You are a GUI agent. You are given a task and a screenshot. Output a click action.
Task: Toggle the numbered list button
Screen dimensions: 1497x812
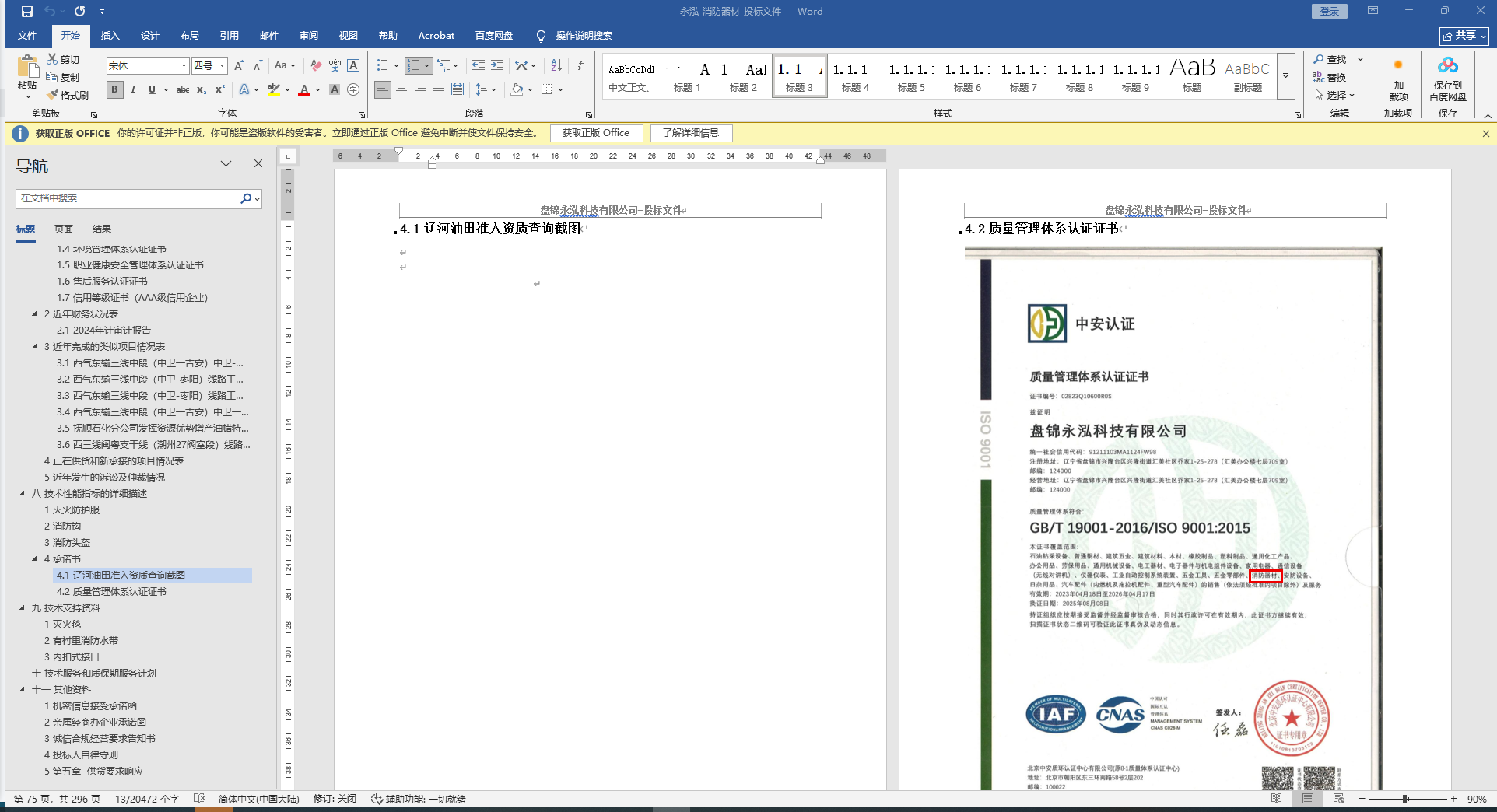pos(414,65)
